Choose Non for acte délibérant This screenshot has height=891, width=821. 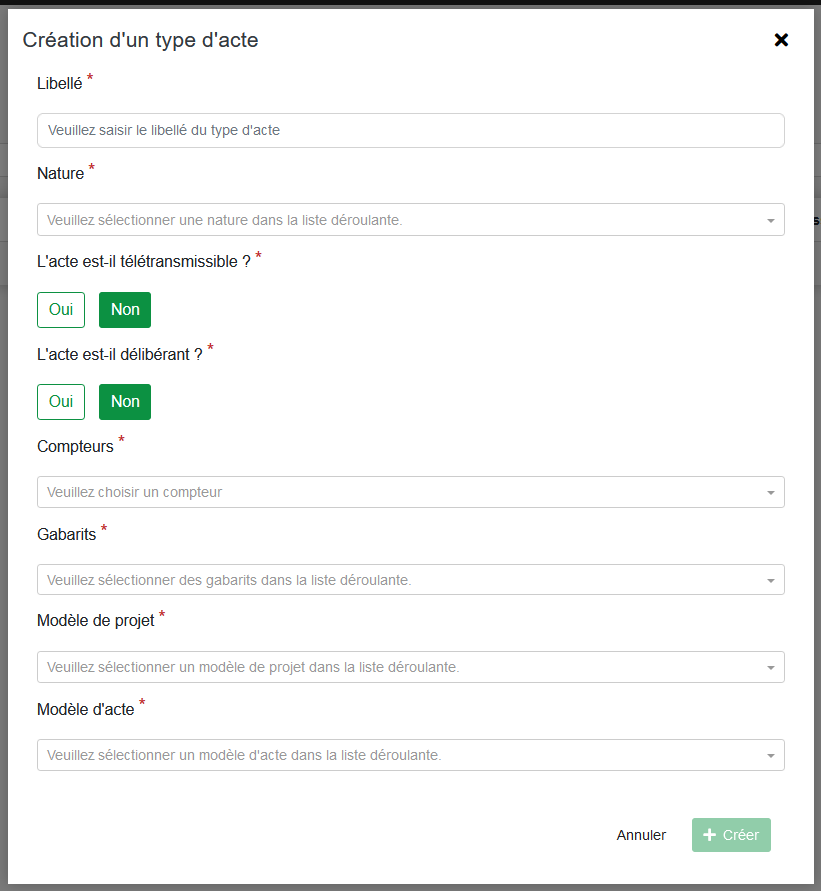coord(125,402)
